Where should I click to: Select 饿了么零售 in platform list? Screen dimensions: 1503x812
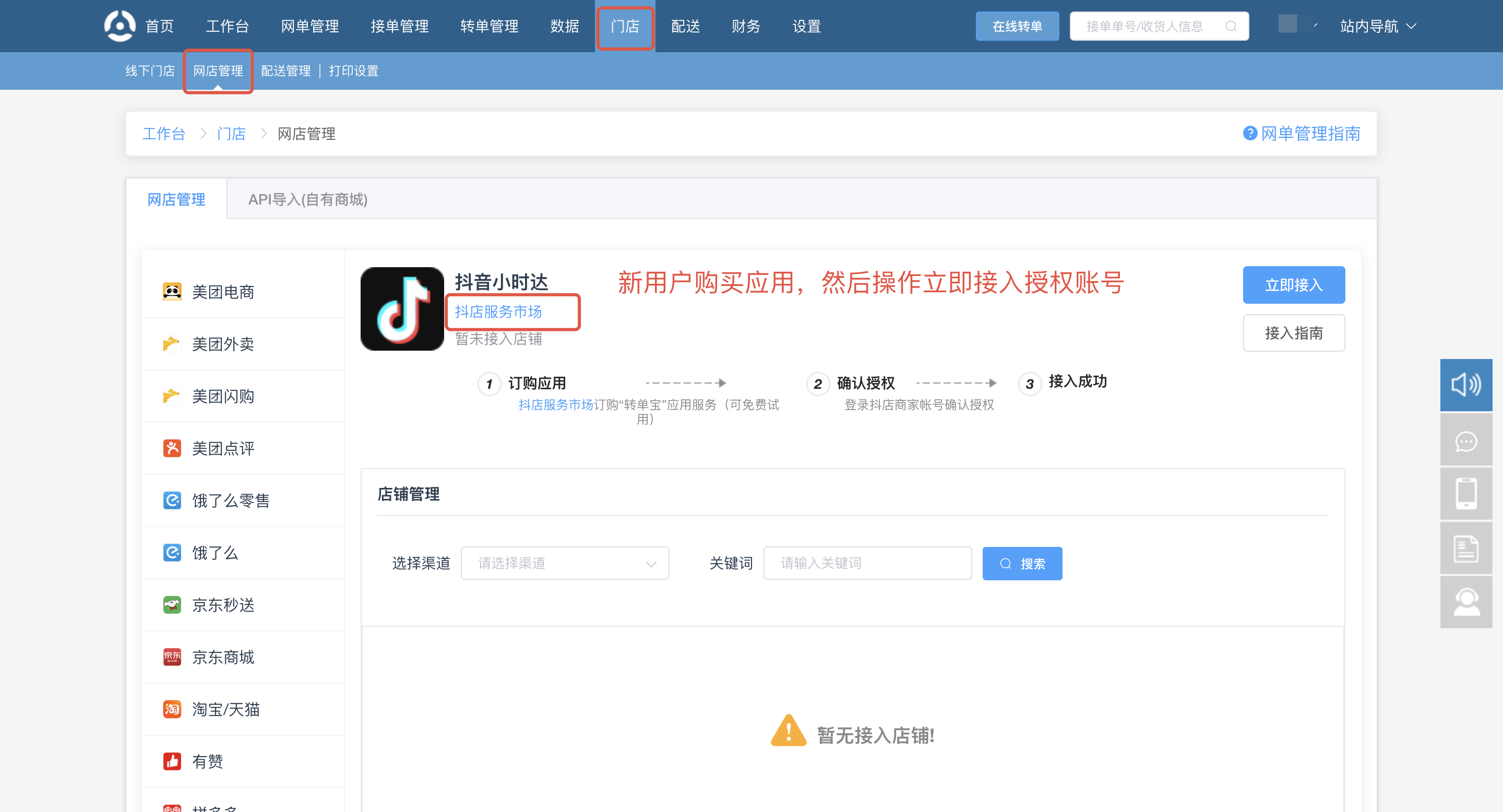pos(243,500)
